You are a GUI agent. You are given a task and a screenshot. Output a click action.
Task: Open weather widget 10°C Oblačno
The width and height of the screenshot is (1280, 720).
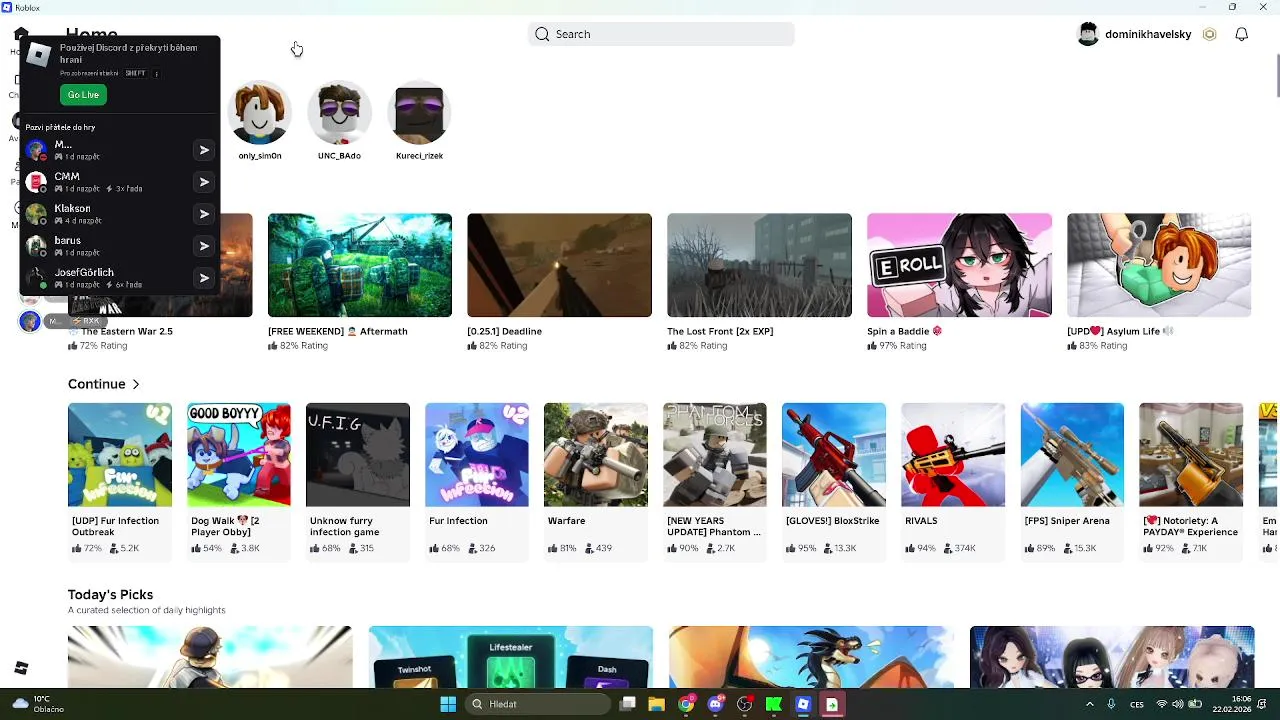click(37, 704)
